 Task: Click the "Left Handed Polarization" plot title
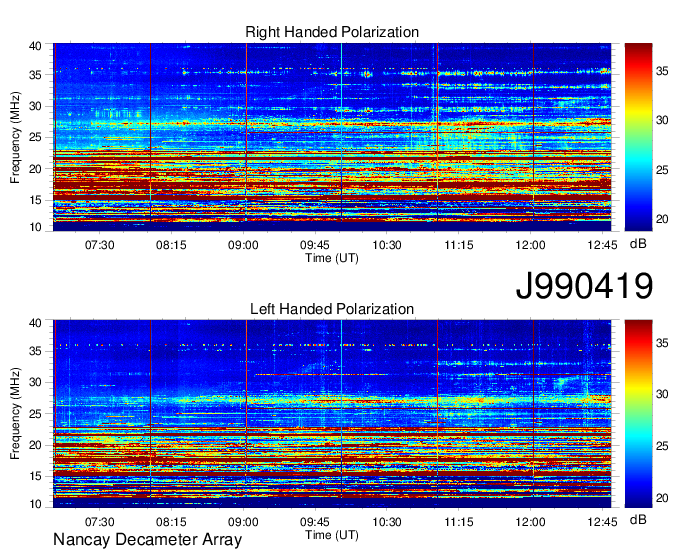332,309
